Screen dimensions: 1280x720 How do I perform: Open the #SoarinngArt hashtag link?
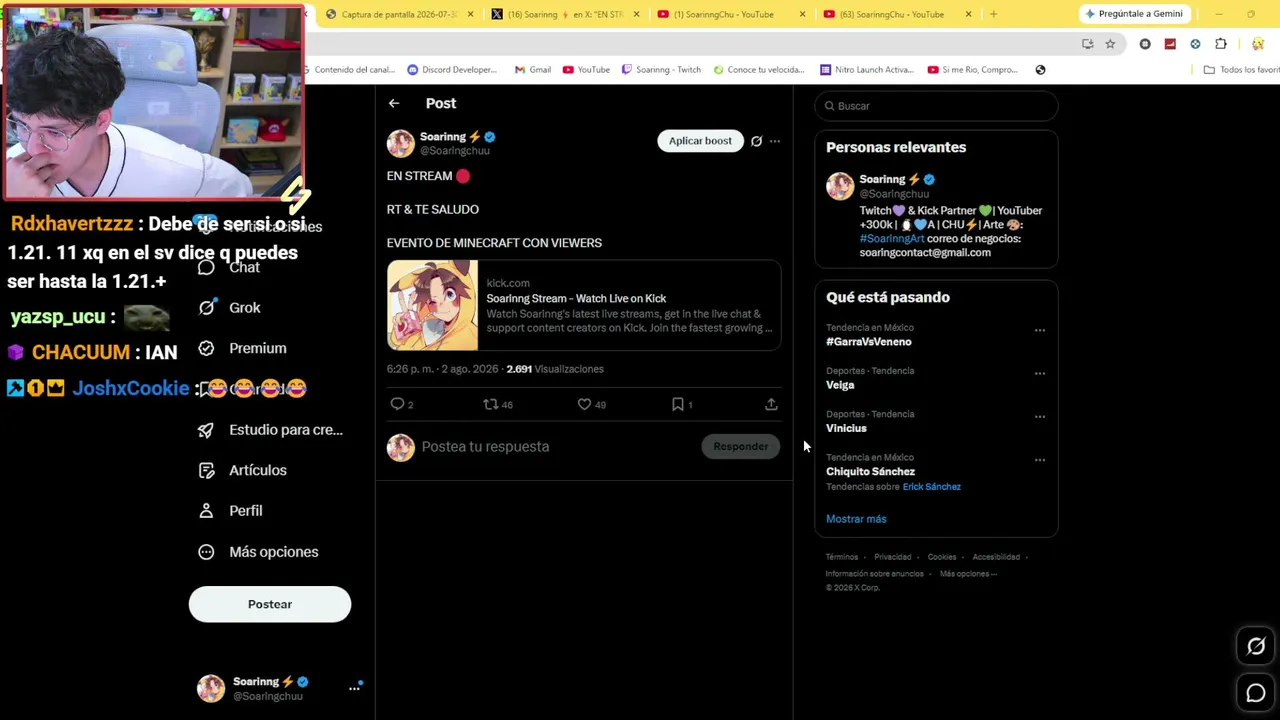[x=892, y=239]
